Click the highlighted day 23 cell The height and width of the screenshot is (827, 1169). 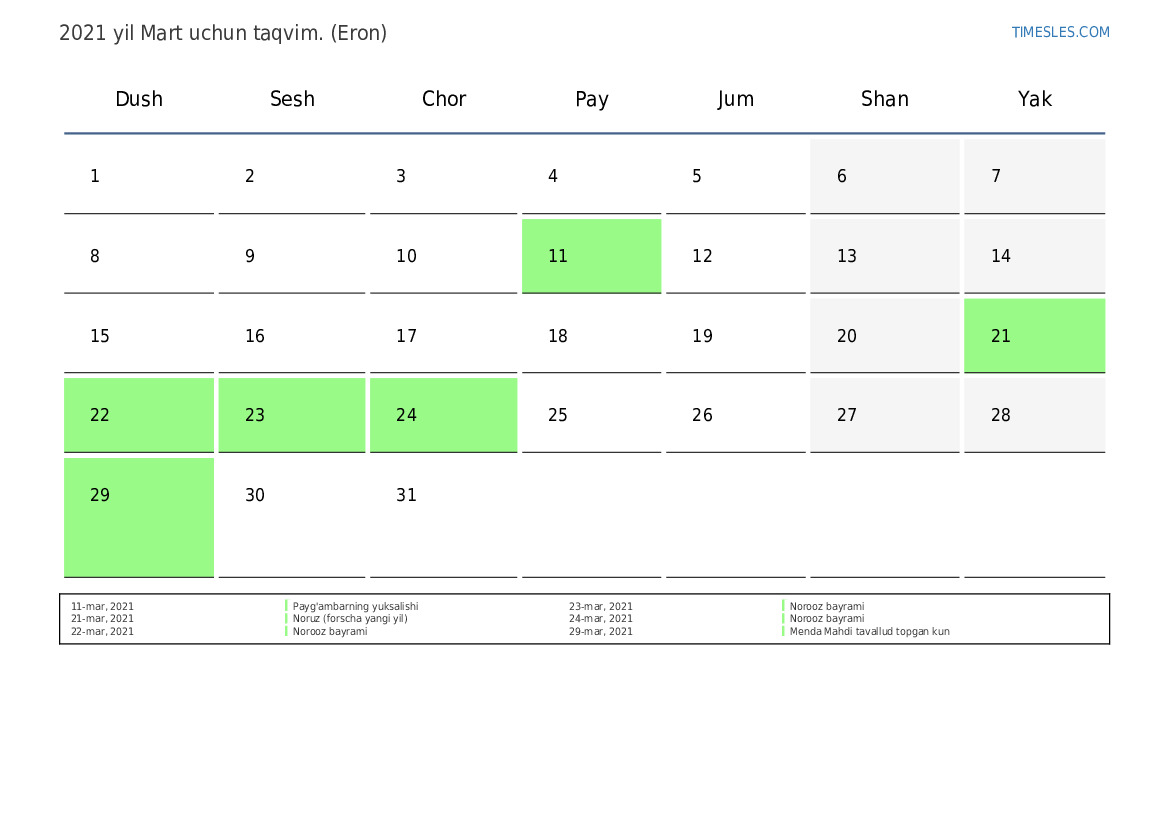pos(291,415)
